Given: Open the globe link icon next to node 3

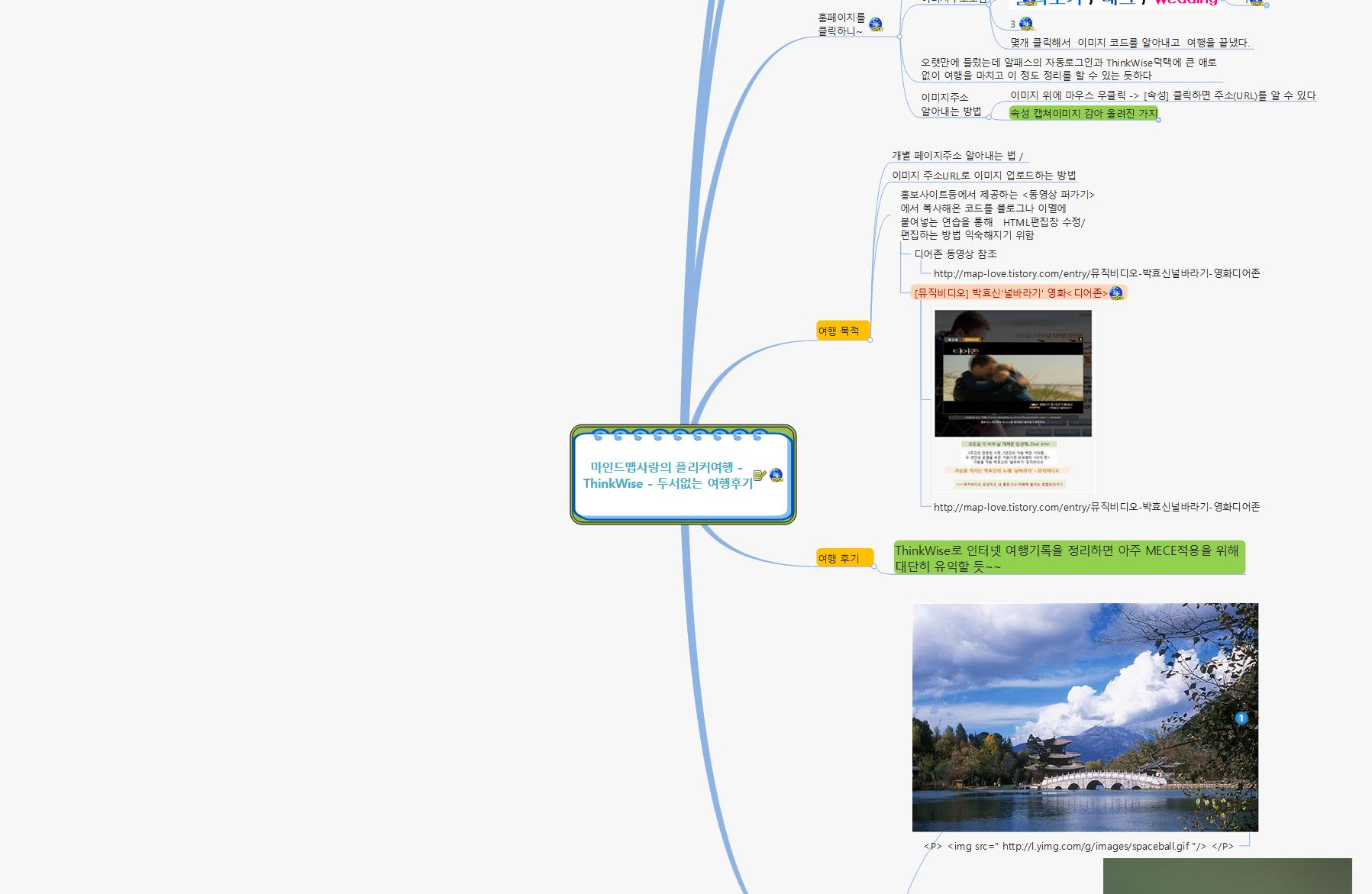Looking at the screenshot, I should [1025, 24].
